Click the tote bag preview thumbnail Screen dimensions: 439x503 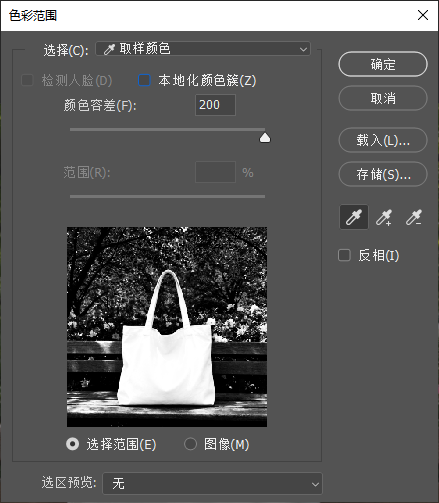point(167,327)
